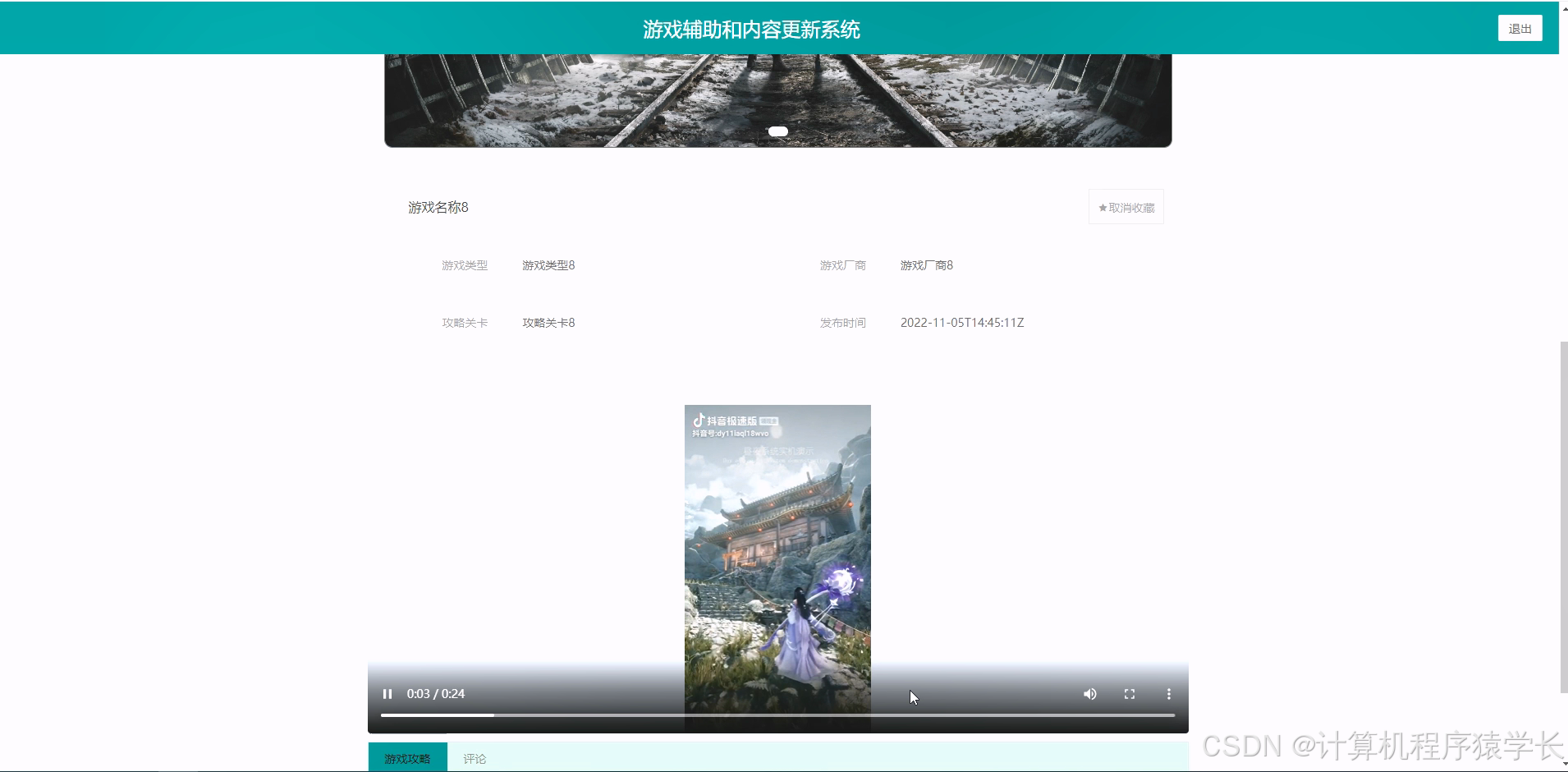Screen dimensions: 1568x772
Task: Click the header title 游戏辅助和内容更新系统
Action: click(751, 30)
